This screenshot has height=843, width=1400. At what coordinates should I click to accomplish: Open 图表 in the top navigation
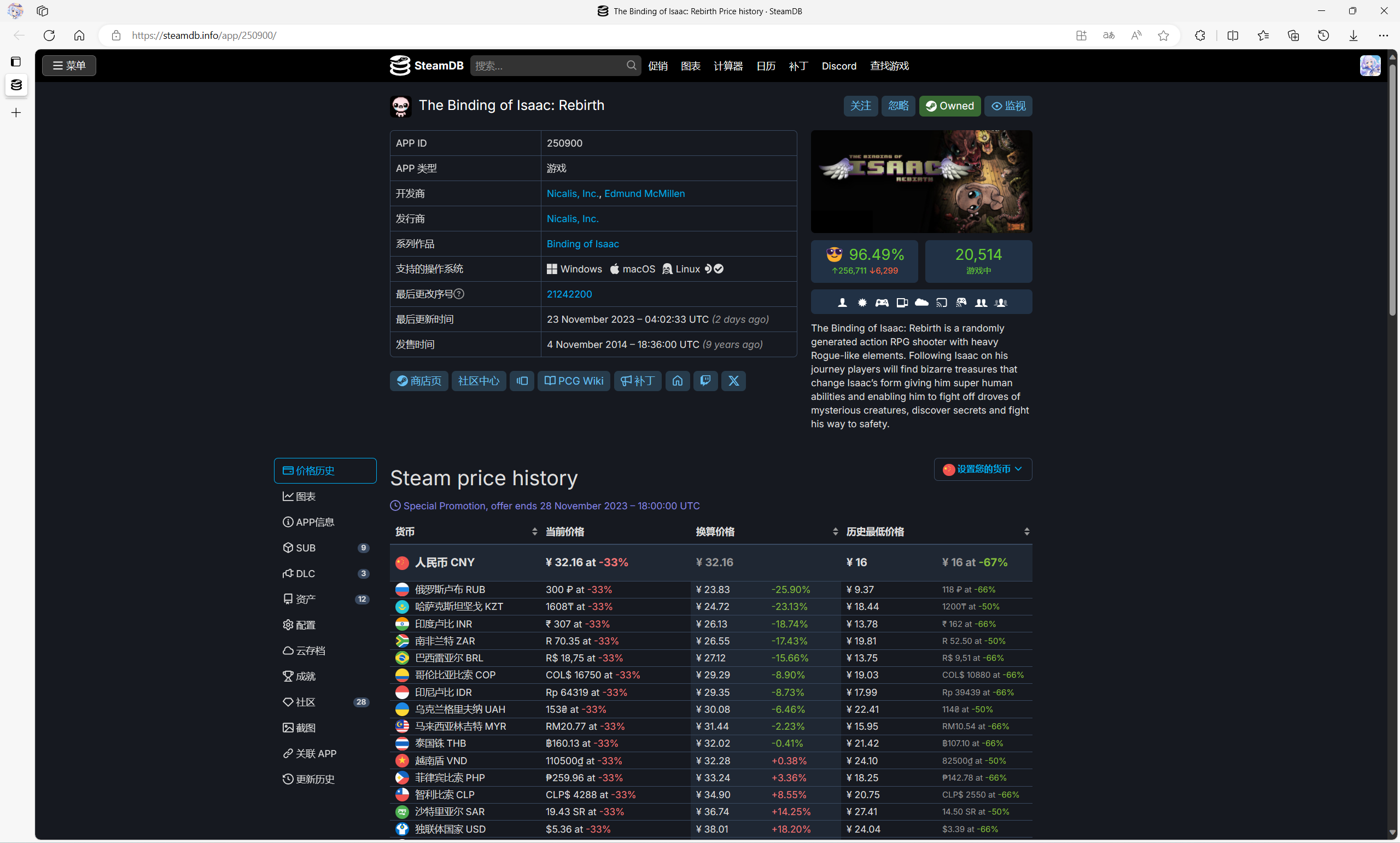point(690,66)
